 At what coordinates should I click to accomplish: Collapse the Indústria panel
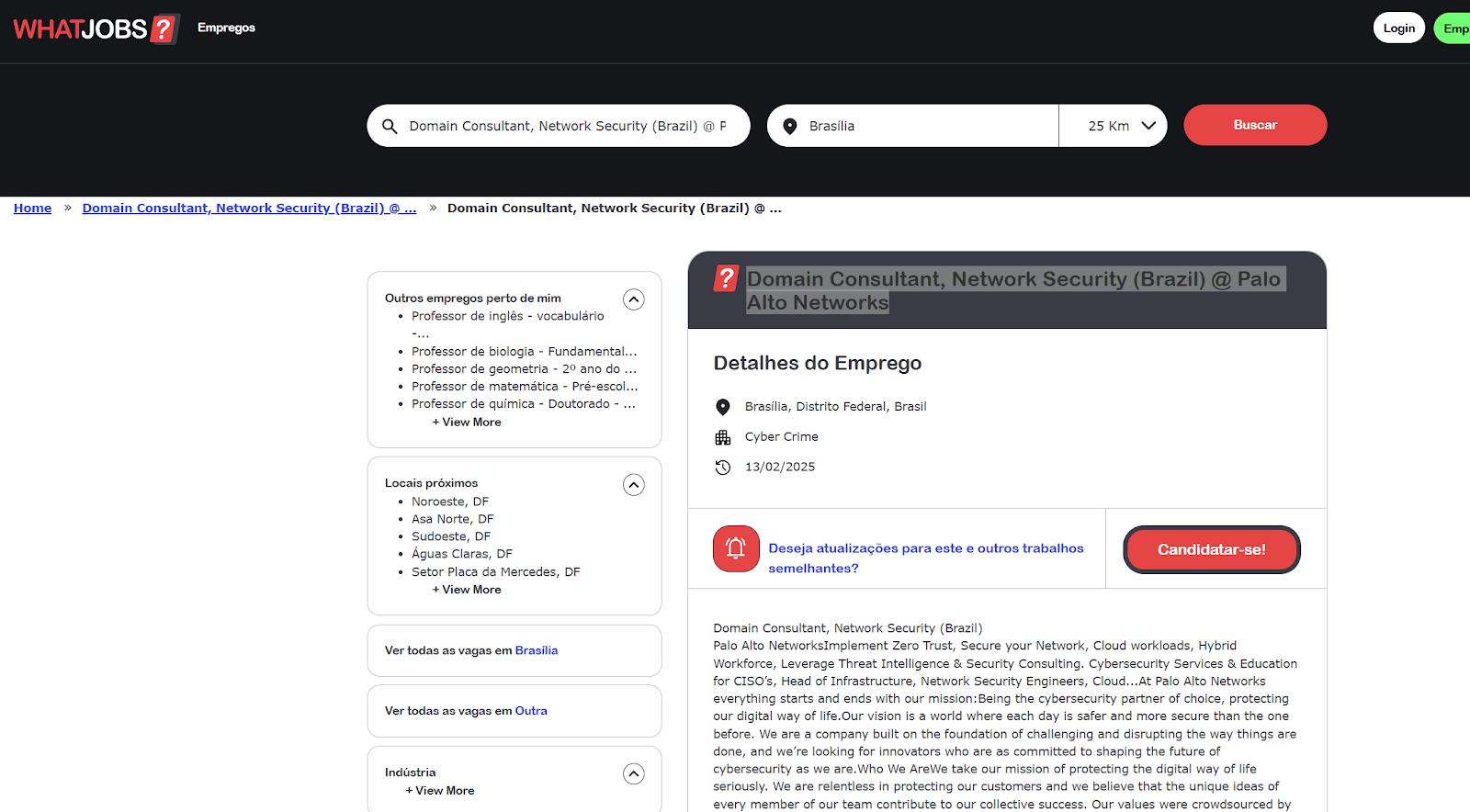(x=634, y=774)
